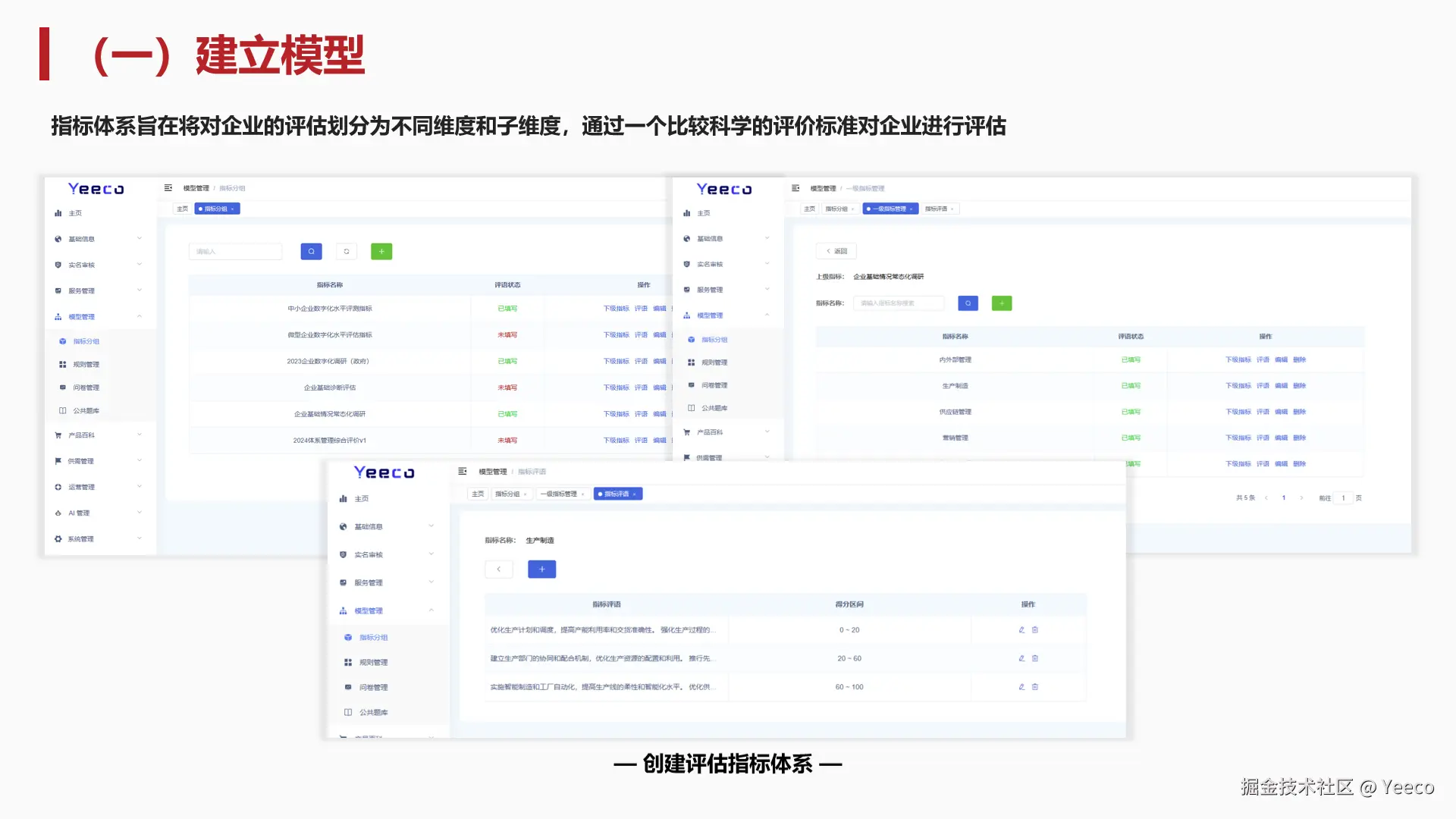Image resolution: width=1456 pixels, height=819 pixels.
Task: Click menu collapse icon beside 指标评语 breadcrumb
Action: [x=463, y=472]
